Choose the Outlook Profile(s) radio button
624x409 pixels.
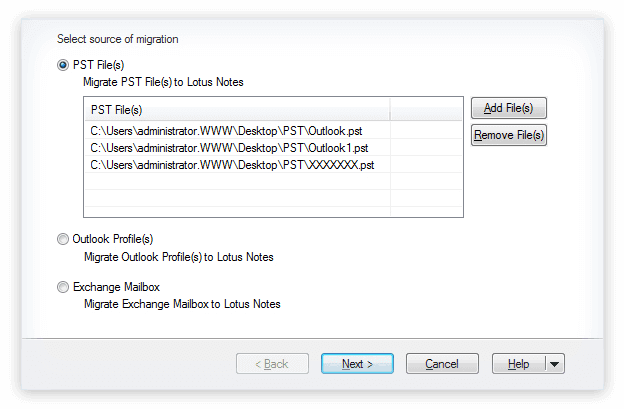pyautogui.click(x=63, y=239)
